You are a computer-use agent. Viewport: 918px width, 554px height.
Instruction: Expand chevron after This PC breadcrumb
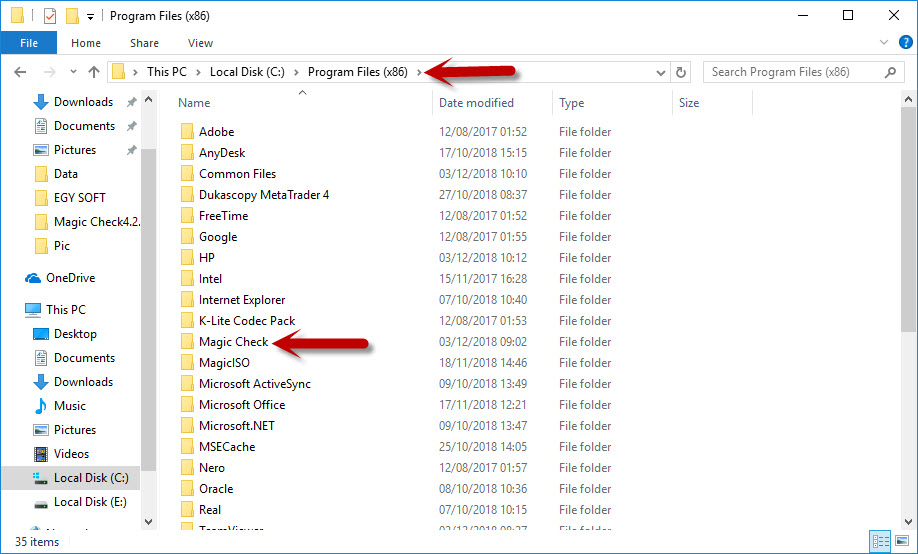point(198,73)
